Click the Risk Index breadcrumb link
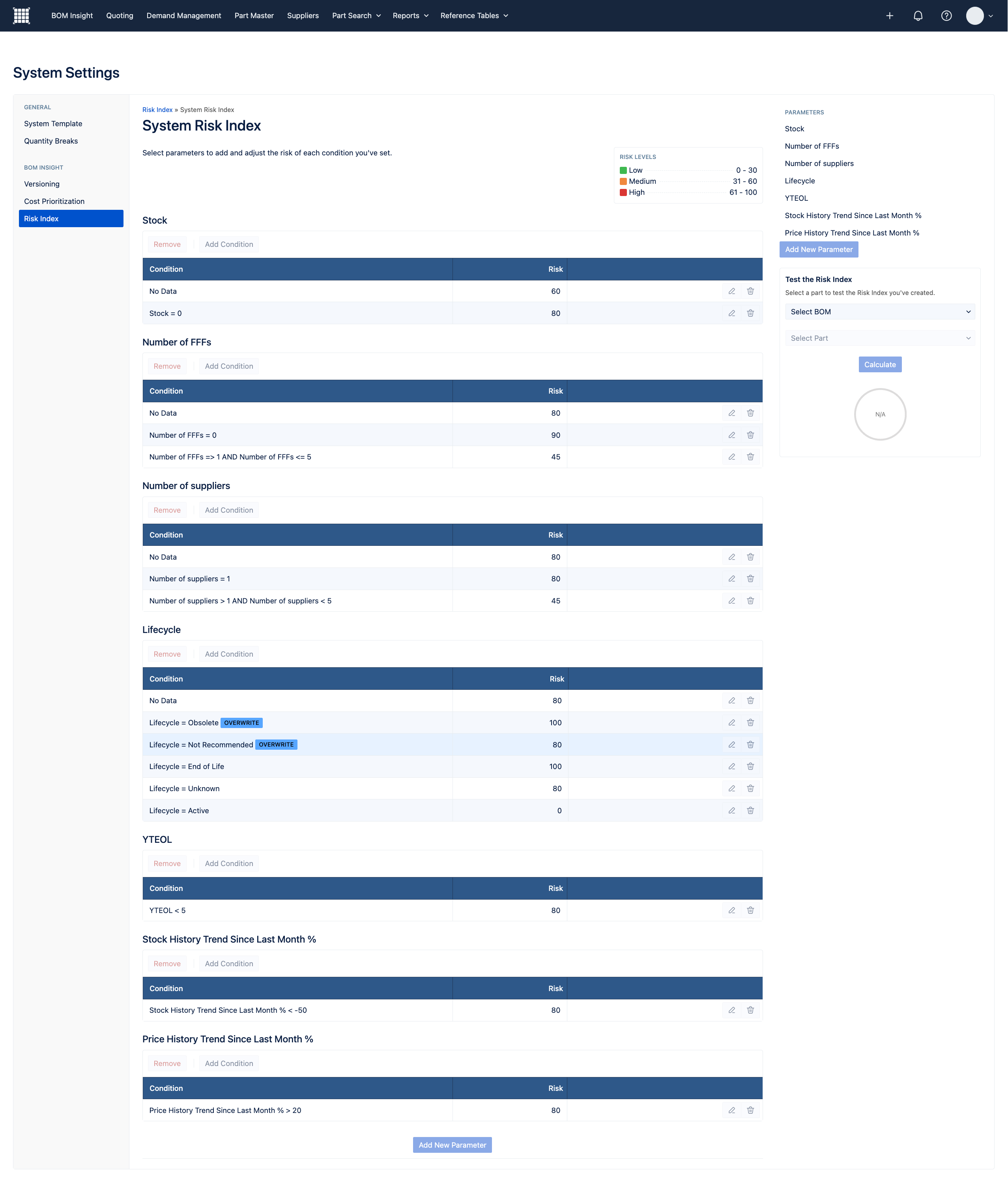 pos(157,110)
